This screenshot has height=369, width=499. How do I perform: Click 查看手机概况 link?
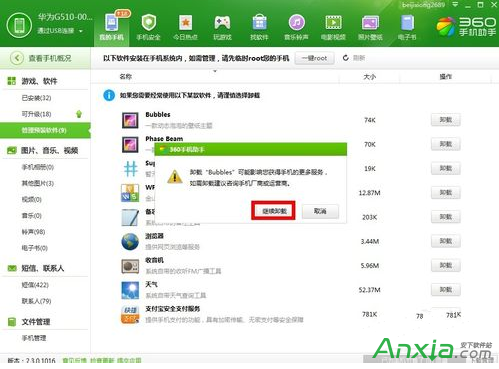pyautogui.click(x=50, y=58)
